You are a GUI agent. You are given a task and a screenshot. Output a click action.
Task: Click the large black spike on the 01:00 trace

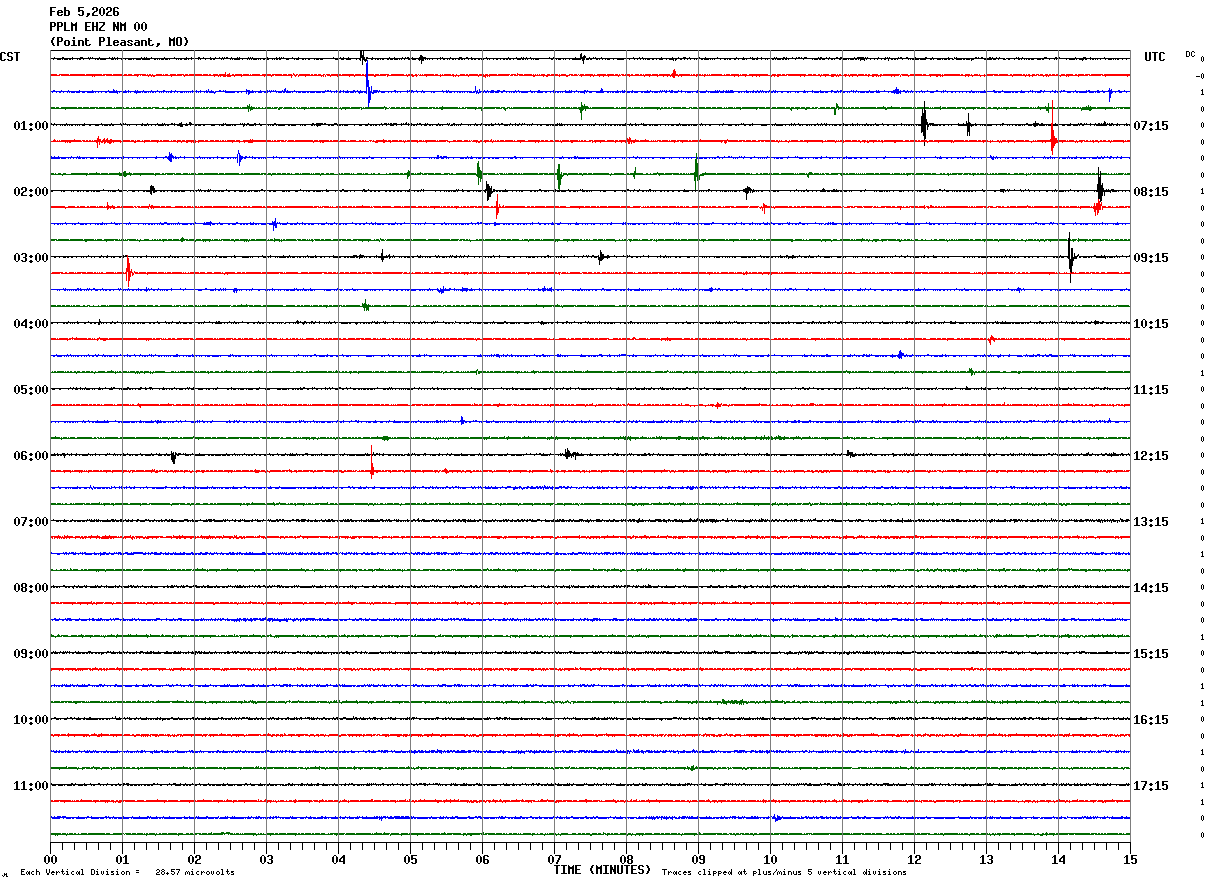click(924, 125)
